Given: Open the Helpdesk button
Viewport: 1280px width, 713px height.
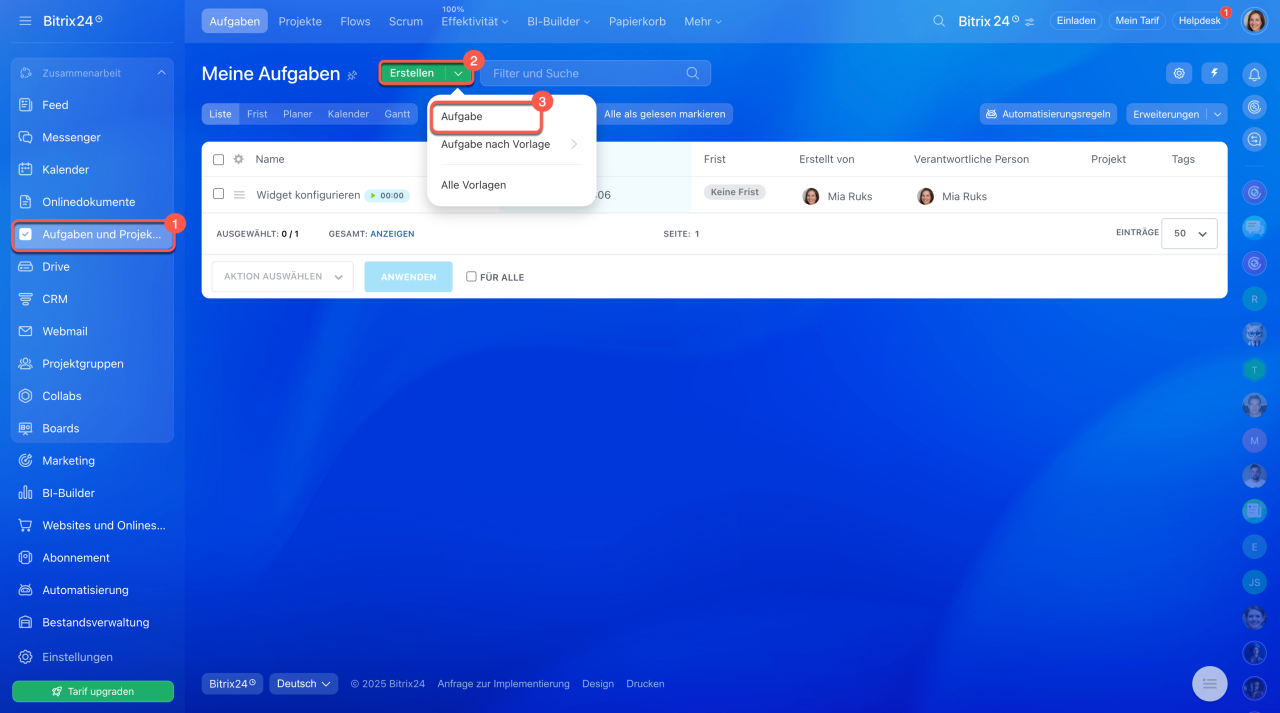Looking at the screenshot, I should tap(1200, 21).
